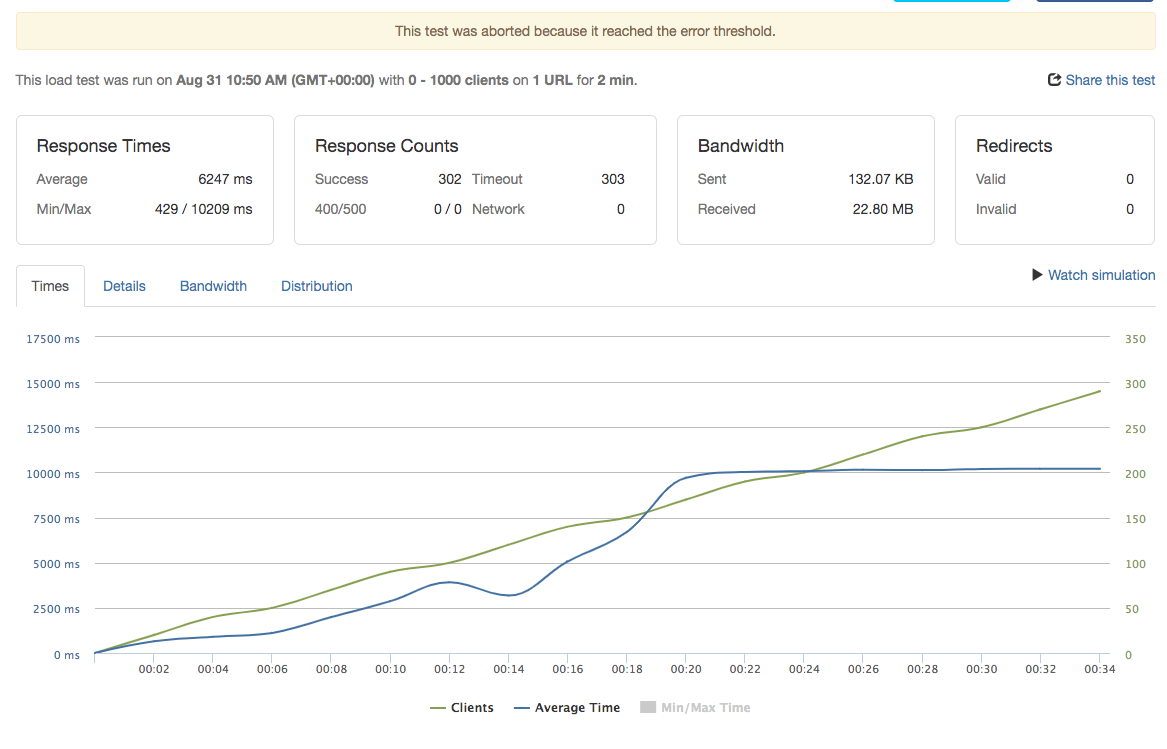This screenshot has width=1167, height=749.
Task: Click the Response Counts summary panel
Action: 475,179
